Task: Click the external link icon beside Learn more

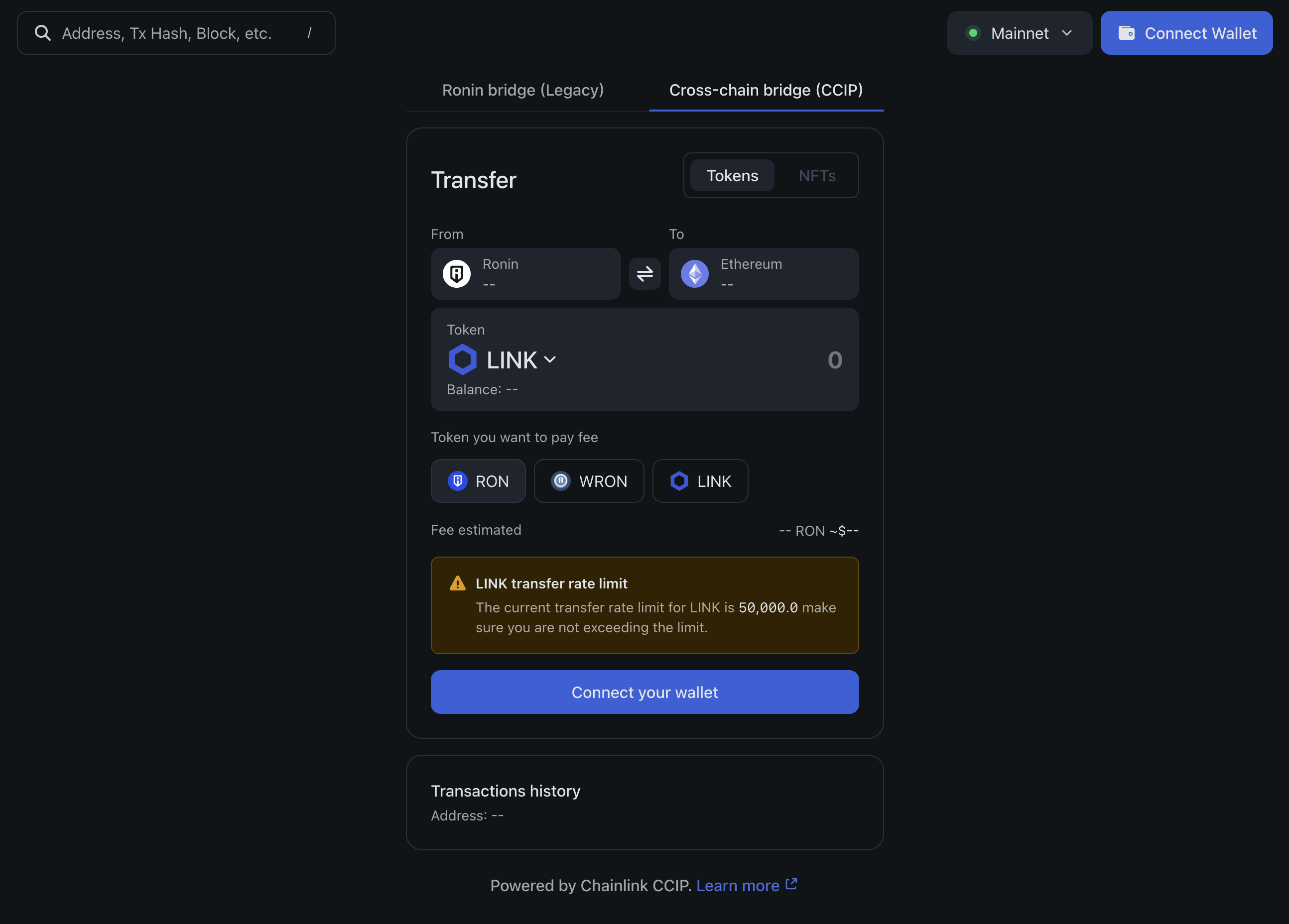Action: click(791, 884)
